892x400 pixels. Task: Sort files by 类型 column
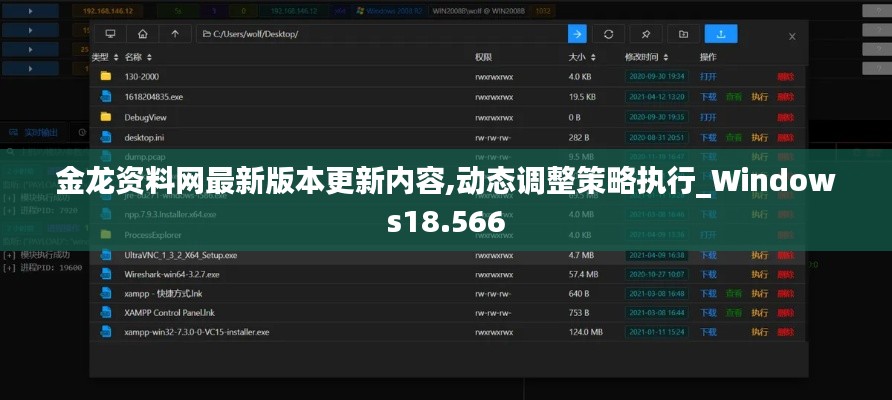pos(105,57)
